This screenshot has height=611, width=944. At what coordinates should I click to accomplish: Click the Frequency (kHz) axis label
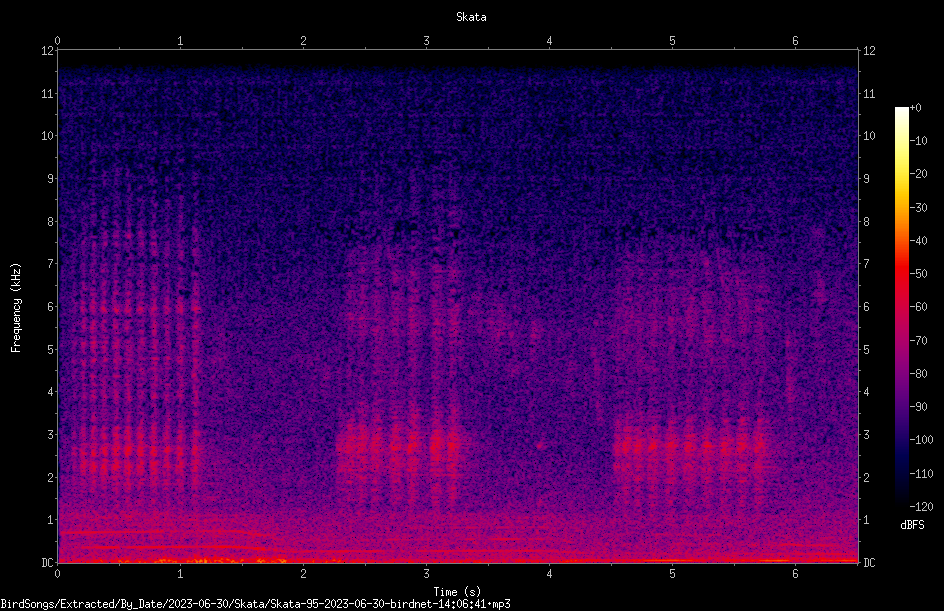point(16,308)
